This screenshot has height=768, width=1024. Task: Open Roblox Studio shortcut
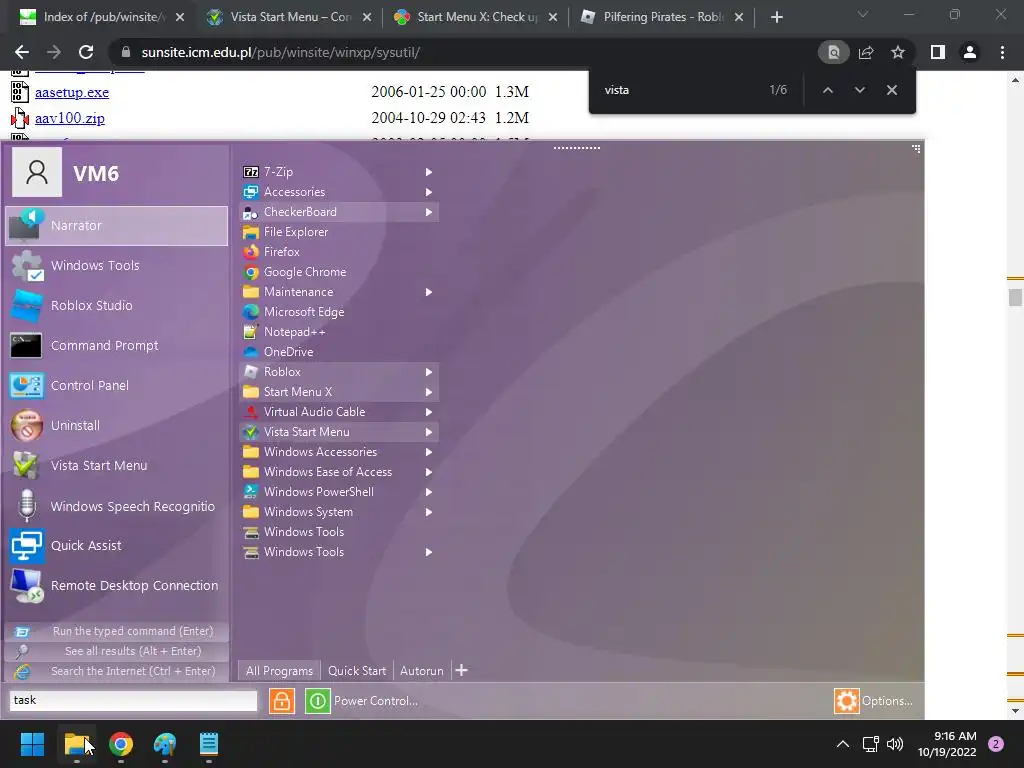pos(116,306)
